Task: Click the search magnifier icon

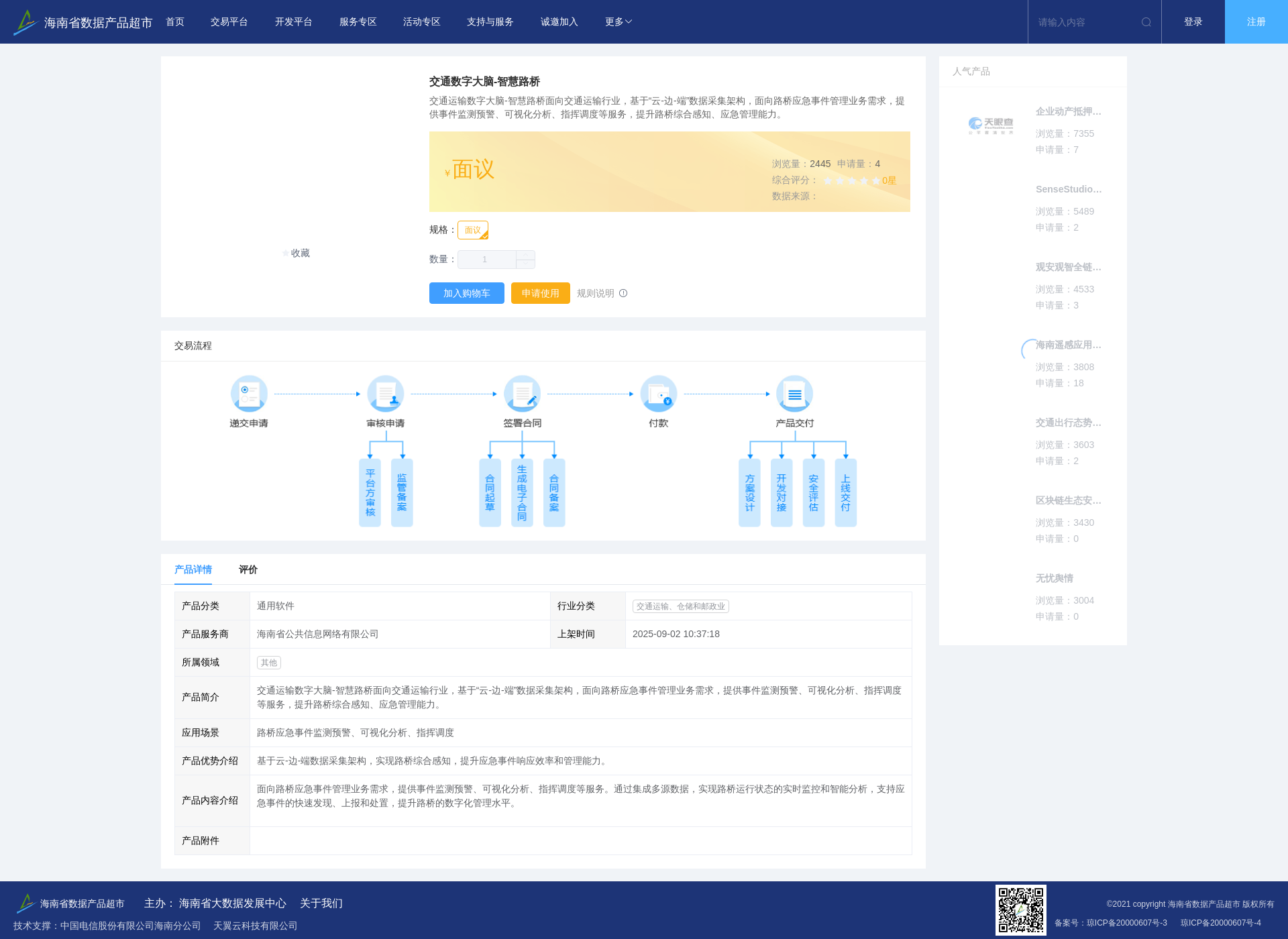Action: 1146,22
